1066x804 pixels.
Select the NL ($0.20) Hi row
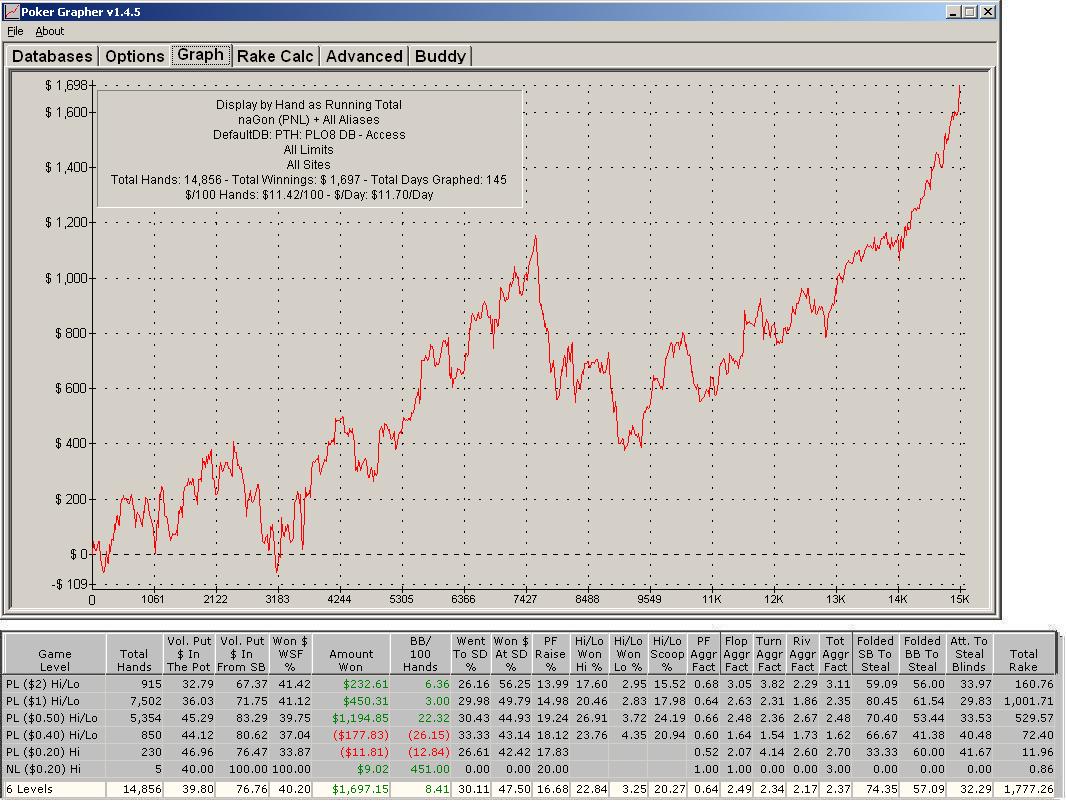[530, 769]
